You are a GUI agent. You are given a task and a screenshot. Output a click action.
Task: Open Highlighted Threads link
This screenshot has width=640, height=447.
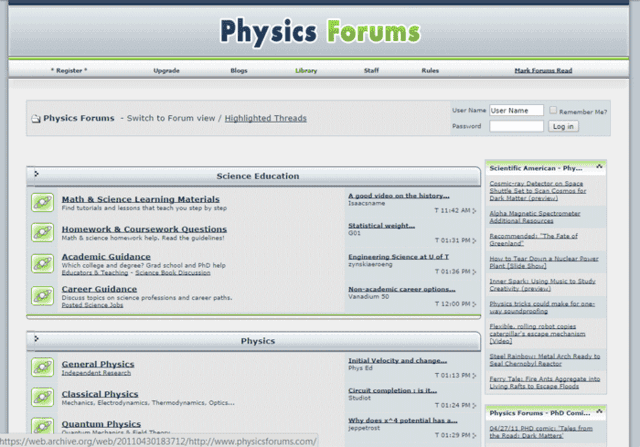click(x=266, y=118)
